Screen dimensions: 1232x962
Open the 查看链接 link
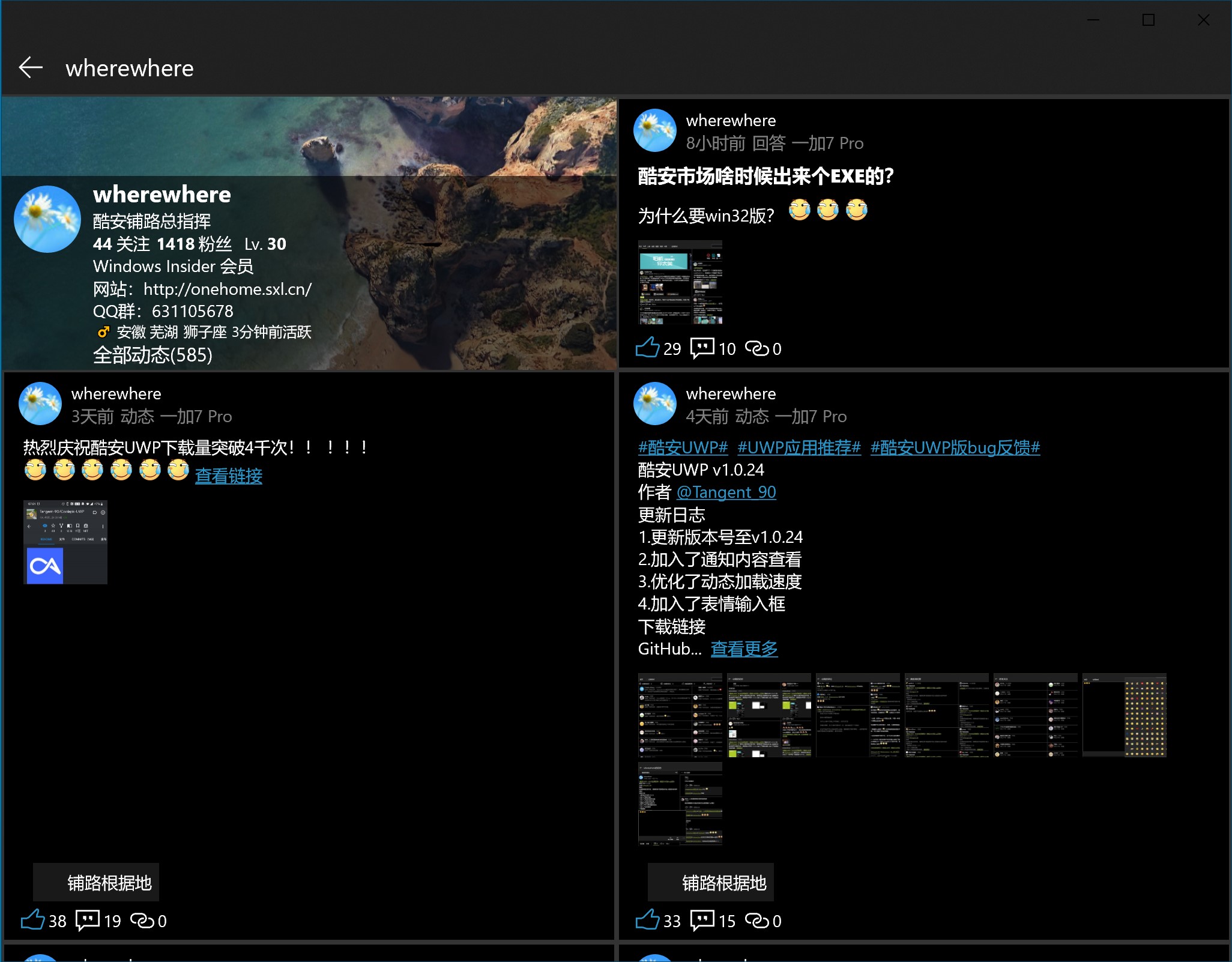(228, 476)
